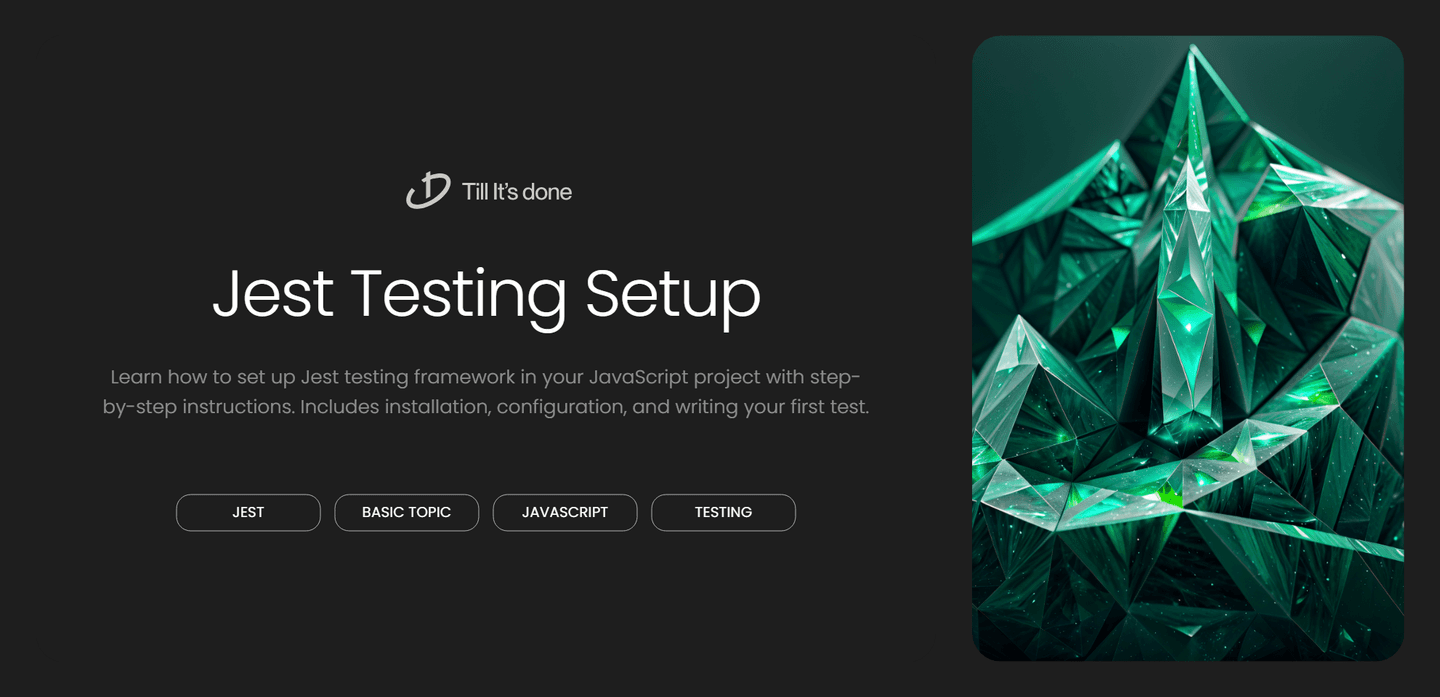
Task: Click the word "configuration" in the description
Action: (560, 408)
